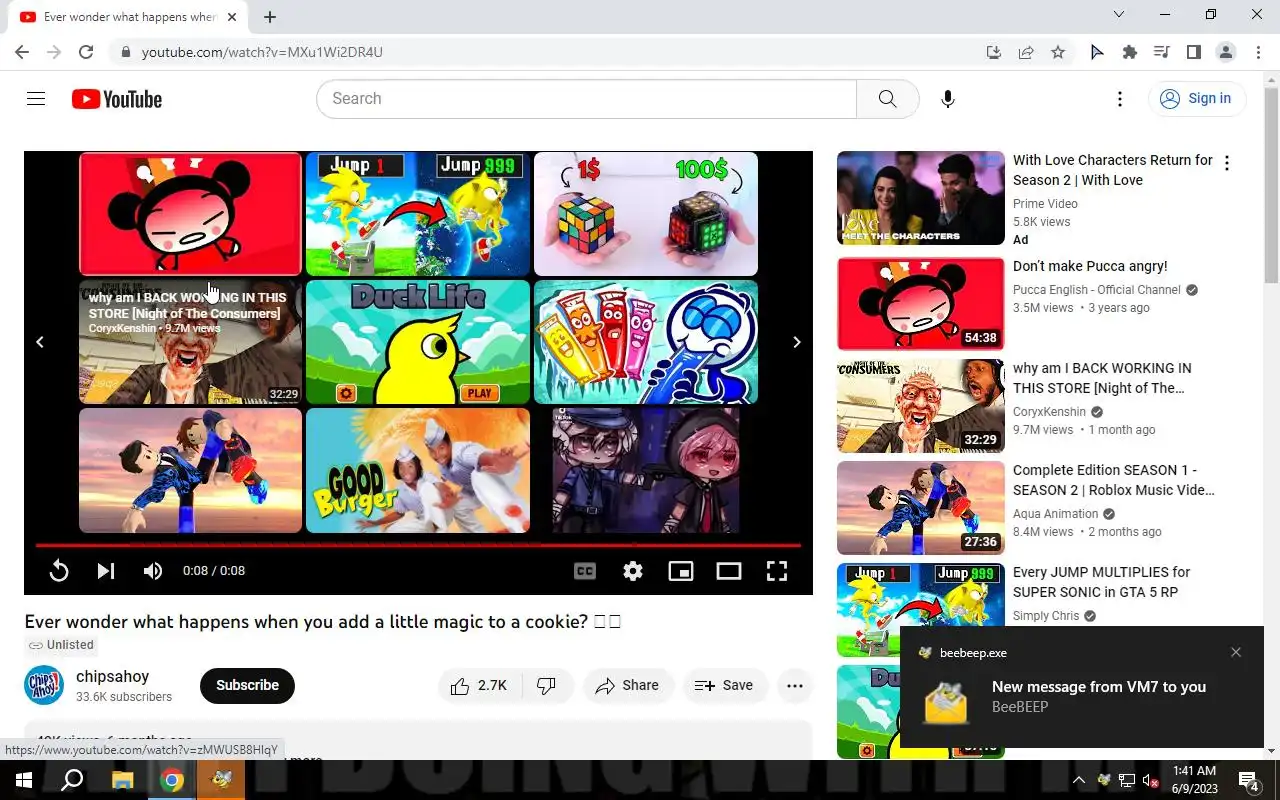Bookmark this page with the star
This screenshot has height=800, width=1280.
point(1058,52)
